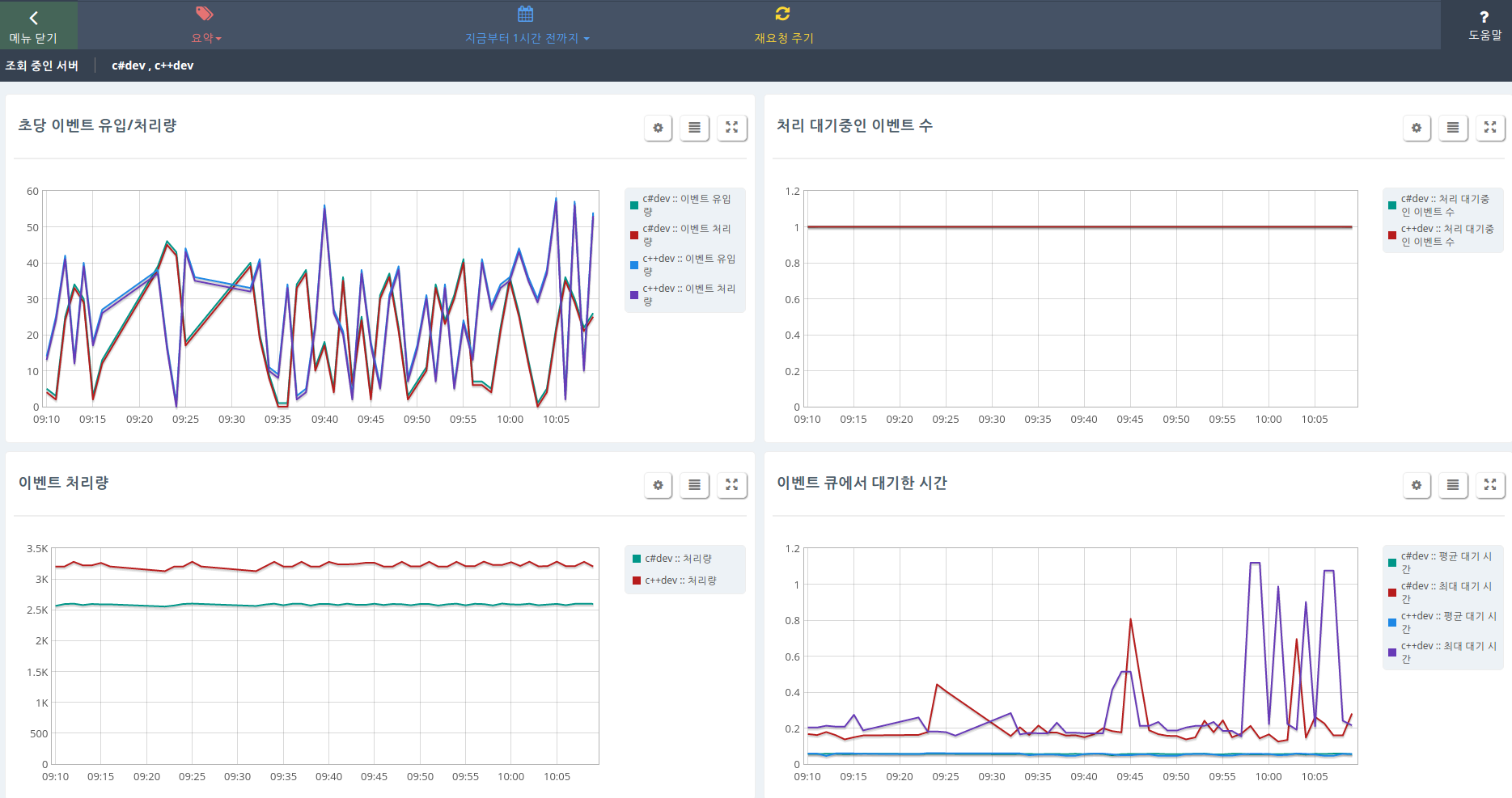The height and width of the screenshot is (798, 1512).
Task: Toggle c#dev :: 최대 대기 시간 legend series
Action: click(x=1442, y=593)
